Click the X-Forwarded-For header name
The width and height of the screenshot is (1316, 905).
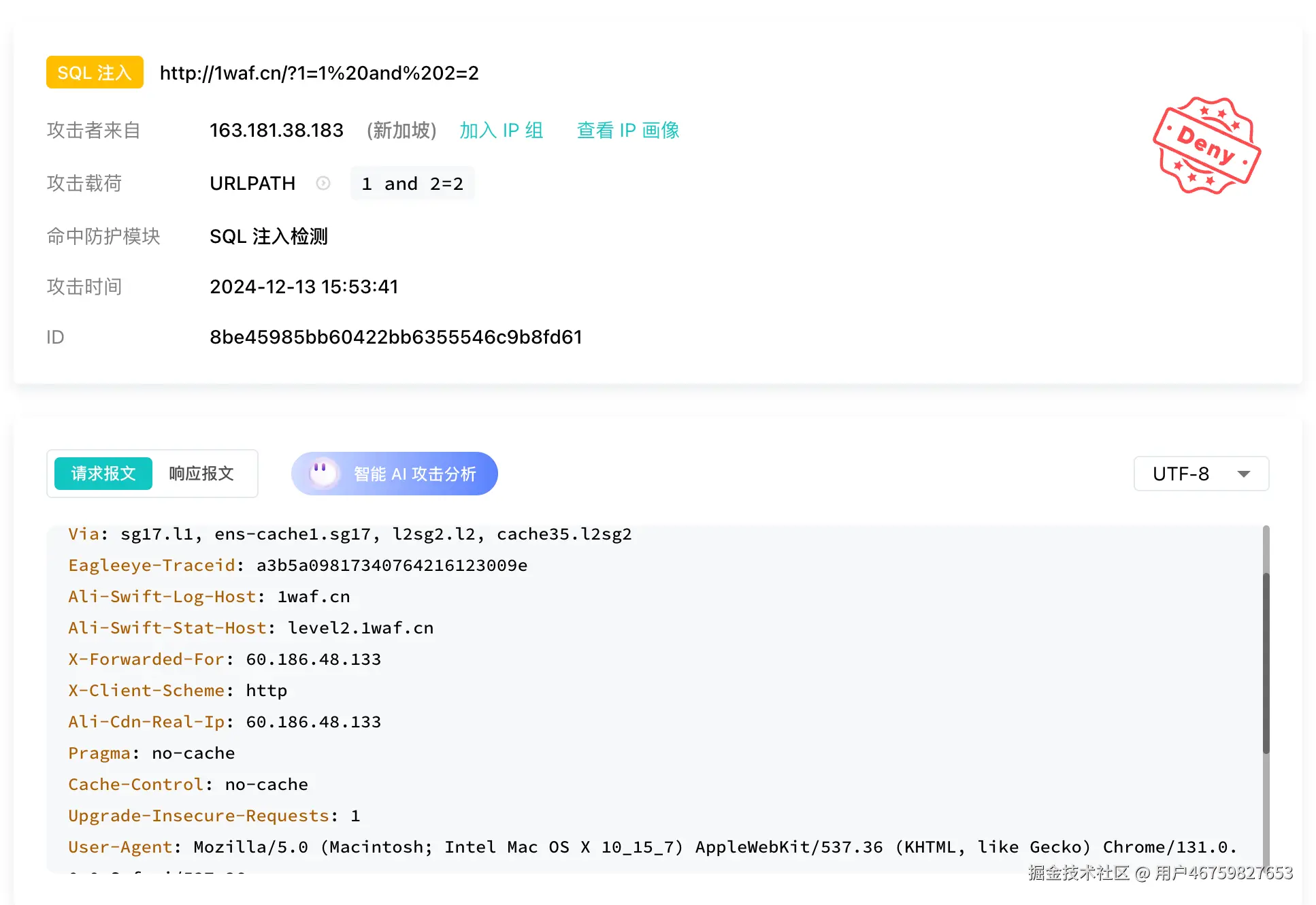(x=146, y=659)
